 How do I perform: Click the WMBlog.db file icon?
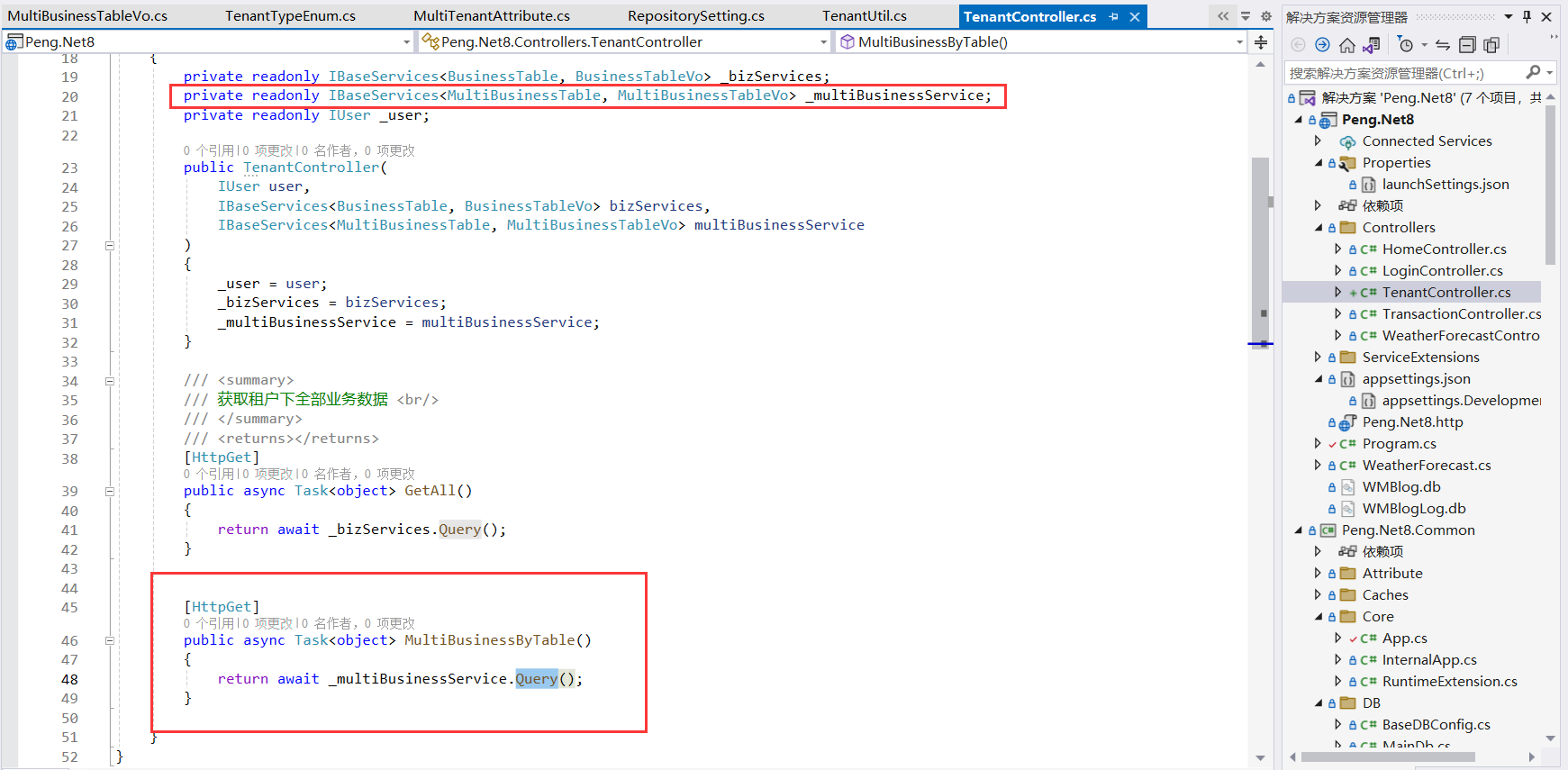click(x=1347, y=487)
